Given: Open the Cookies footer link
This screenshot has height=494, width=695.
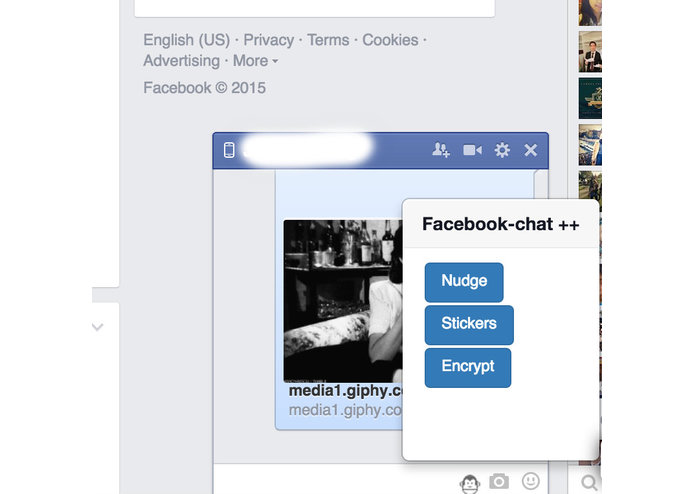Looking at the screenshot, I should (x=390, y=40).
